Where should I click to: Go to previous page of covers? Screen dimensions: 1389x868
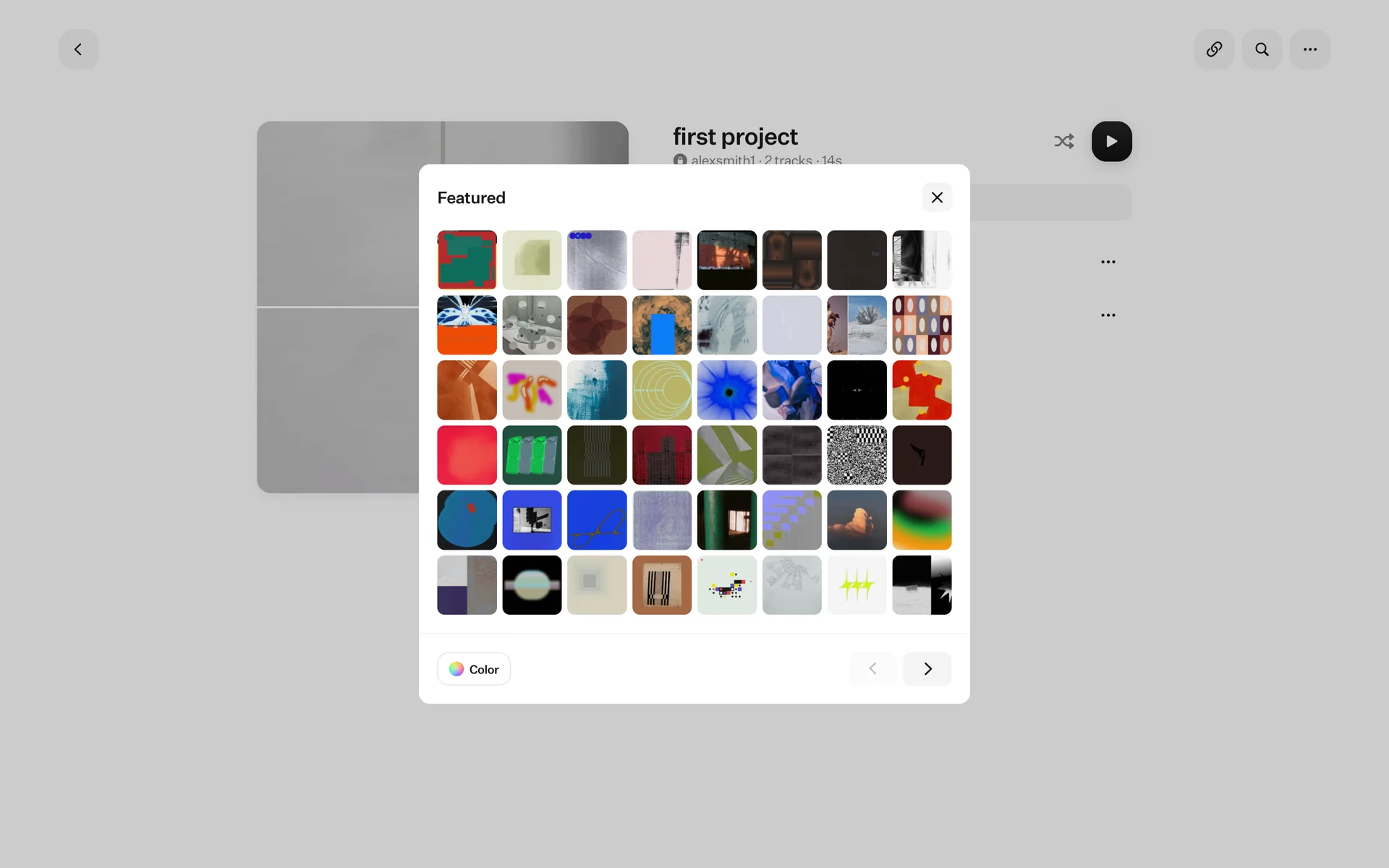[x=873, y=669]
